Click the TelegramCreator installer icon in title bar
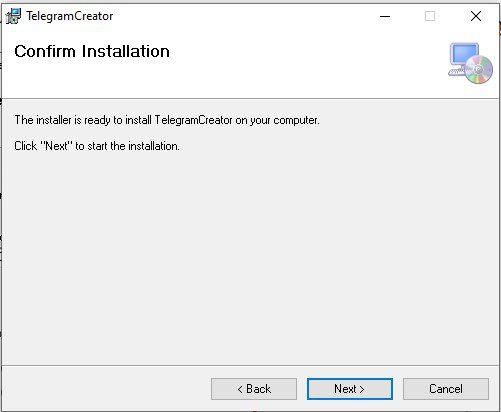This screenshot has width=501, height=412. point(13,16)
